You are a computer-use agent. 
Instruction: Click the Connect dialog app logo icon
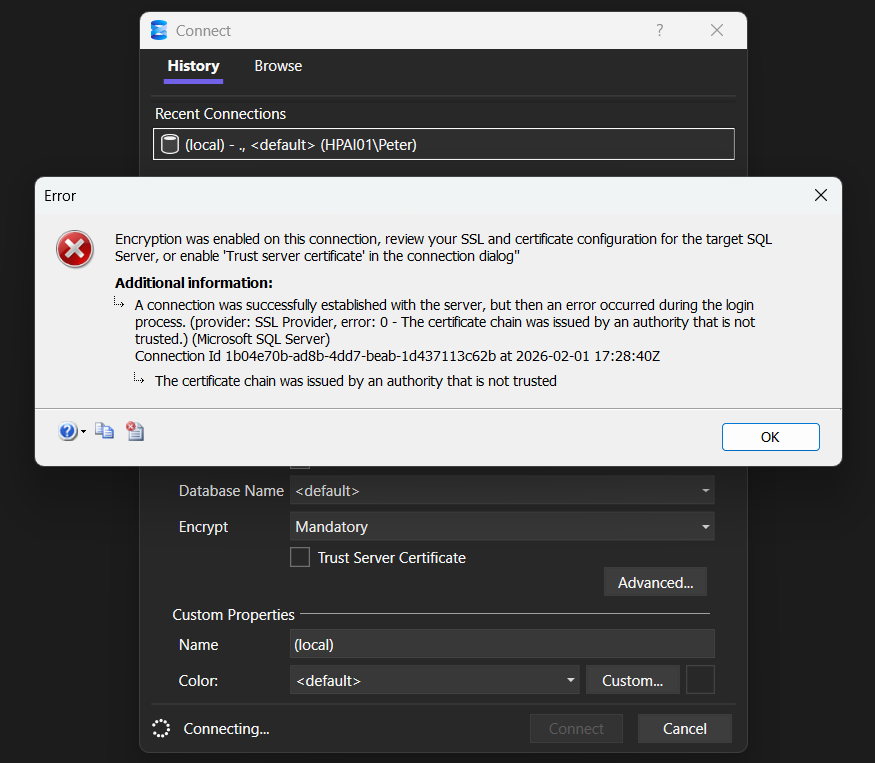pos(159,31)
